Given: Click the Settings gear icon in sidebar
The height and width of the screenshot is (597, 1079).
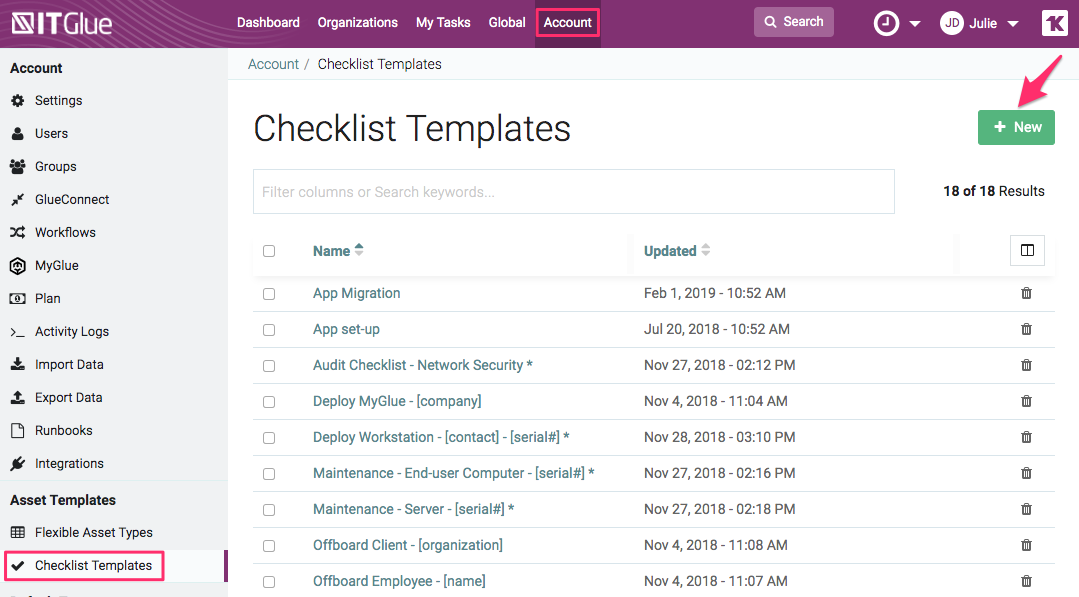Looking at the screenshot, I should [18, 100].
